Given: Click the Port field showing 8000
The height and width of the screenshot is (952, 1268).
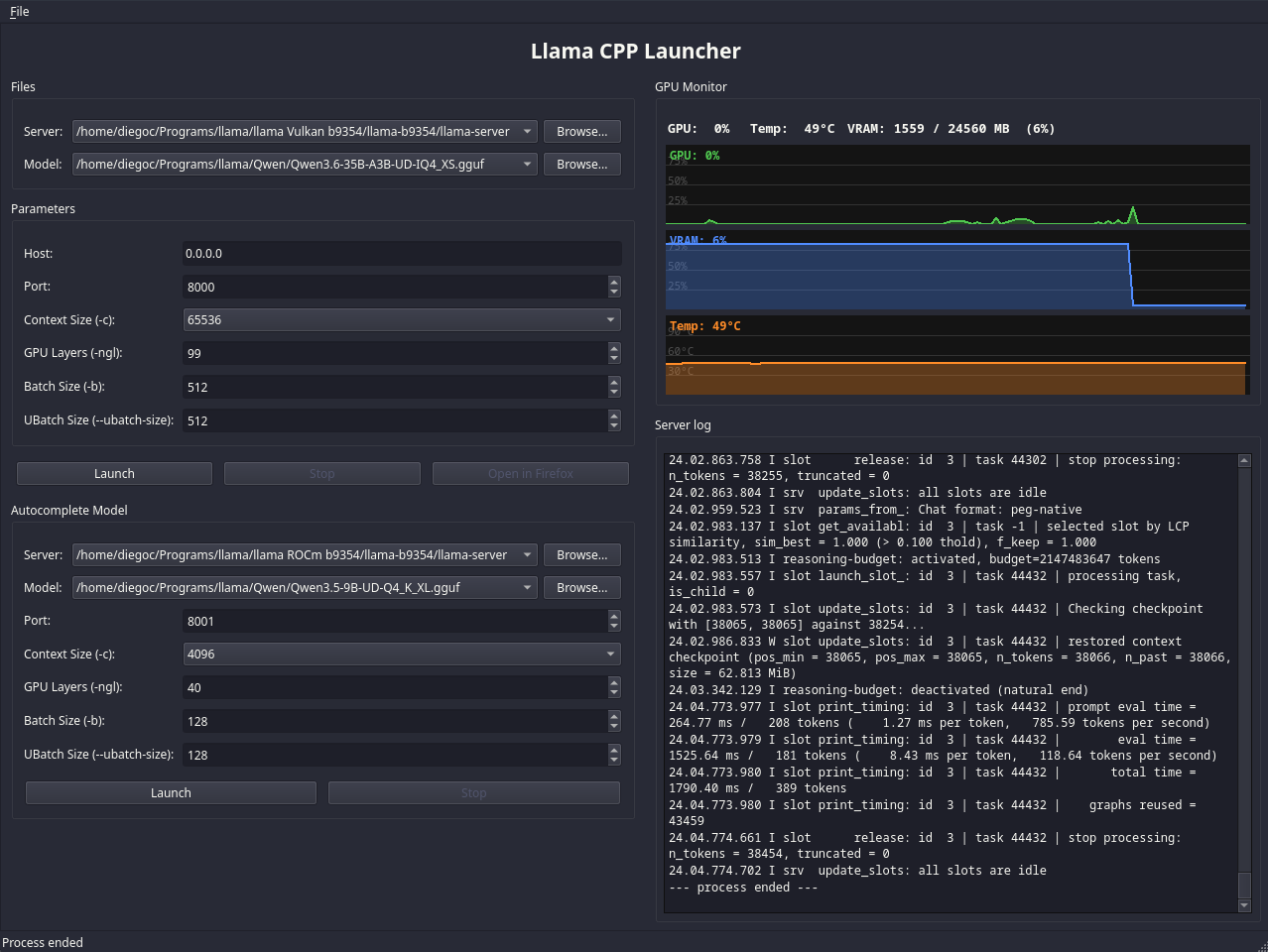Looking at the screenshot, I should [395, 287].
